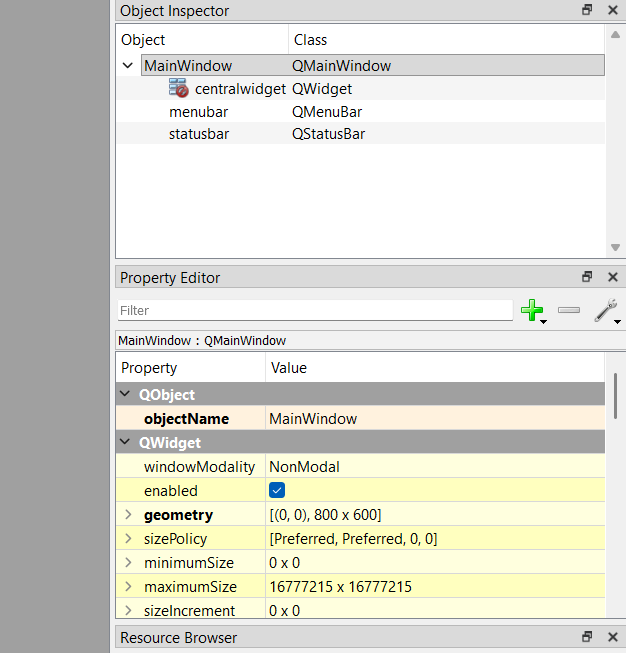Collapse the QWidget property group
The width and height of the screenshot is (626, 653).
click(125, 441)
